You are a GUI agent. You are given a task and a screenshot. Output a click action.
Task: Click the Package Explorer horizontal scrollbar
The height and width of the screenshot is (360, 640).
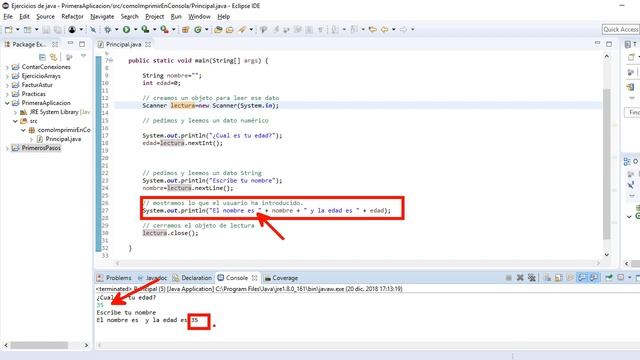point(39,345)
